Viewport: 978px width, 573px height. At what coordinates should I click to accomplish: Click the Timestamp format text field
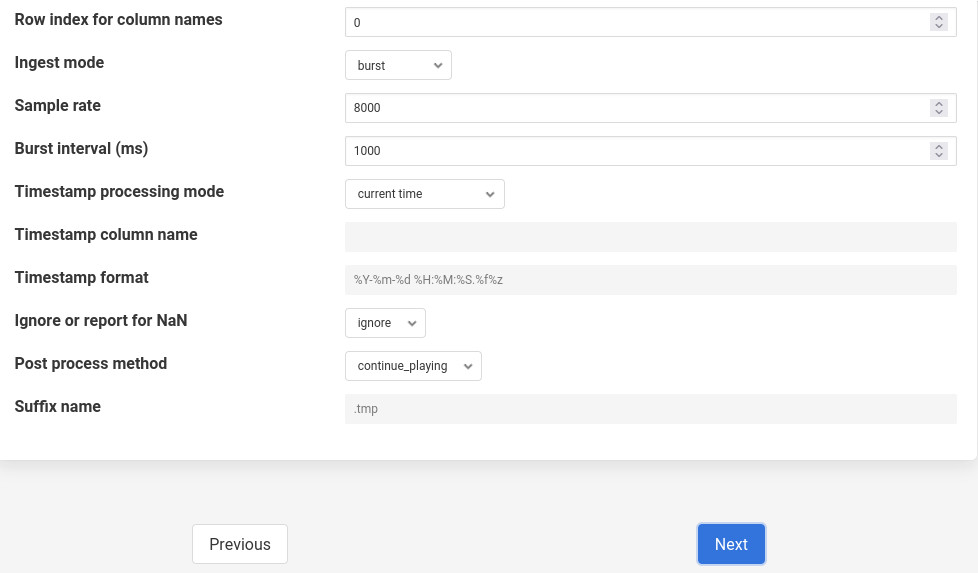click(x=650, y=280)
